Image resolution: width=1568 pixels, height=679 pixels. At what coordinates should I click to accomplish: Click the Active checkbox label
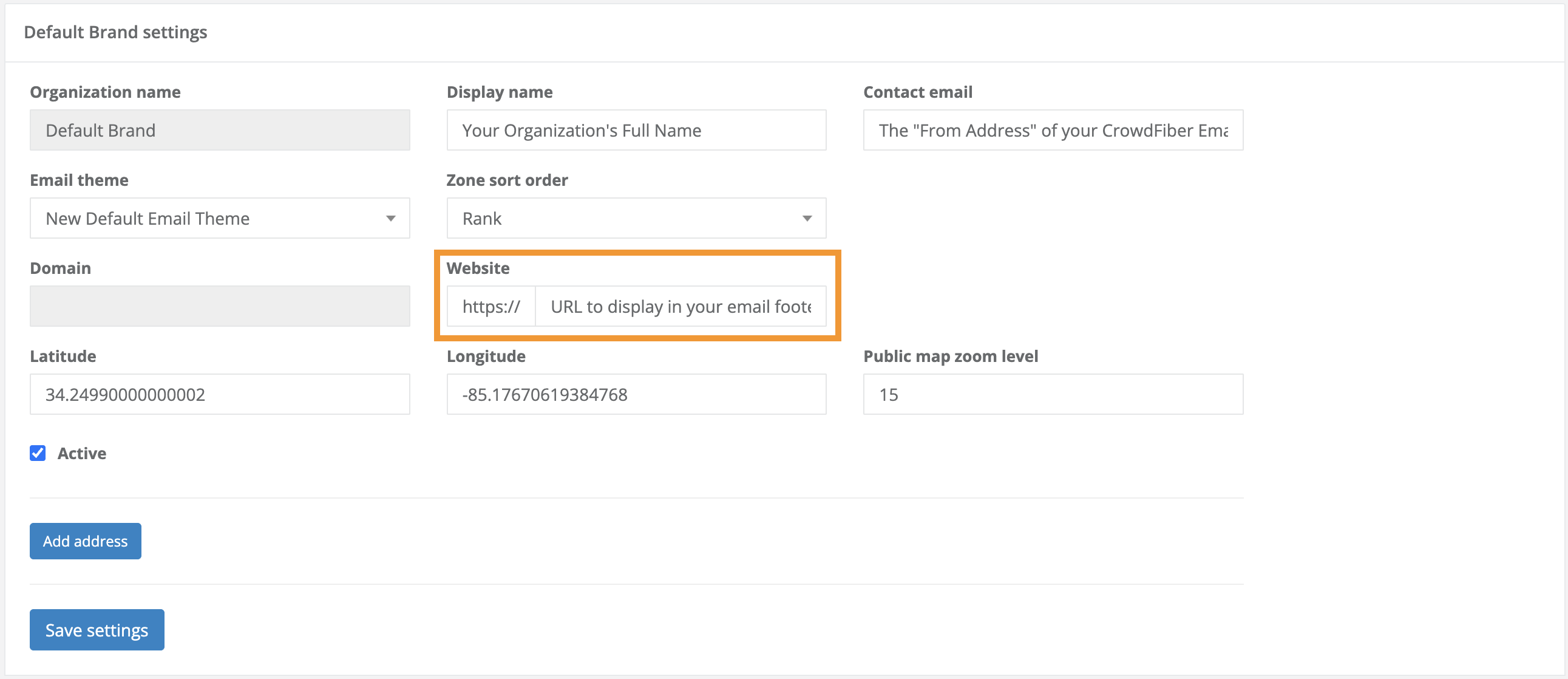pyautogui.click(x=81, y=453)
